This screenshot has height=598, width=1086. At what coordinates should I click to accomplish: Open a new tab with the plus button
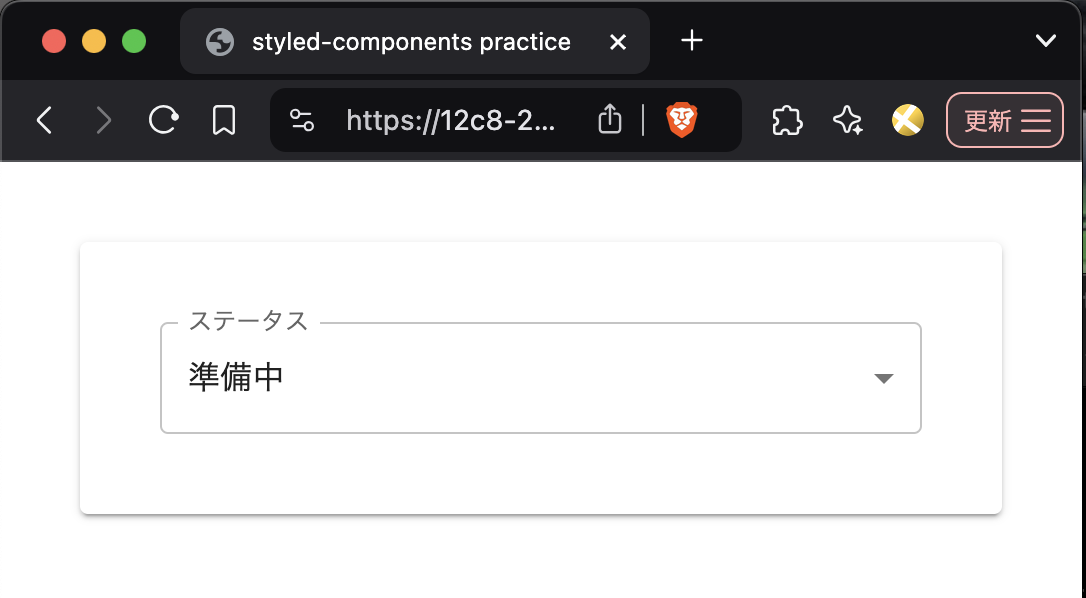[x=691, y=41]
